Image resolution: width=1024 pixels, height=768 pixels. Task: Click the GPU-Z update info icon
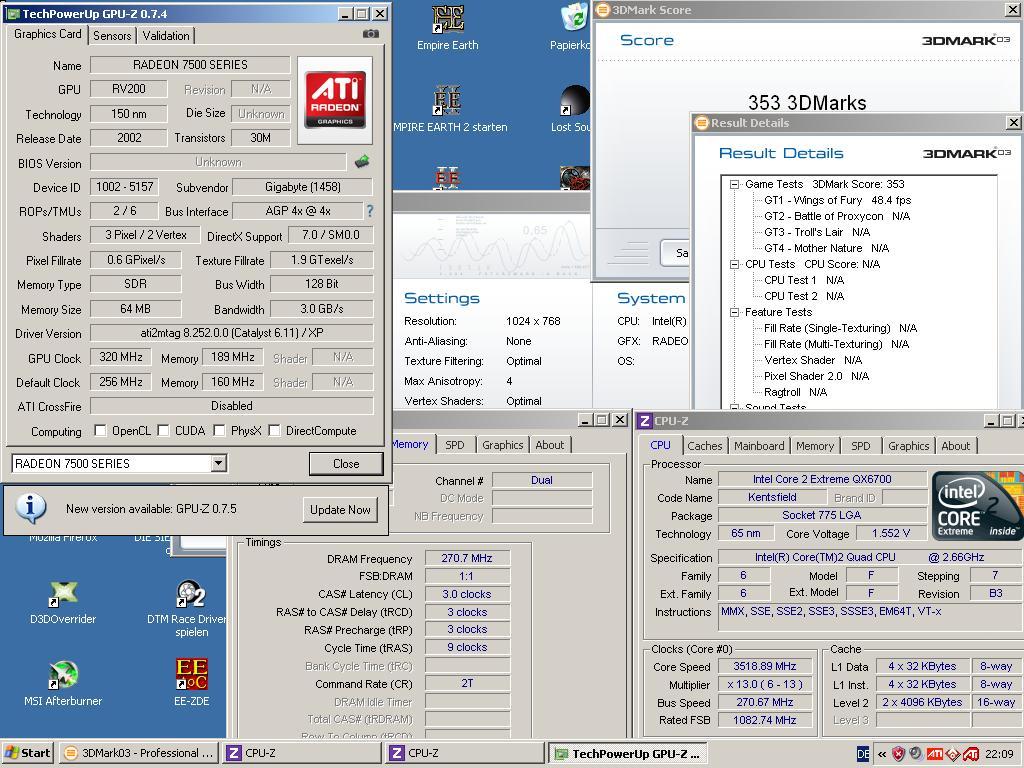pyautogui.click(x=31, y=508)
